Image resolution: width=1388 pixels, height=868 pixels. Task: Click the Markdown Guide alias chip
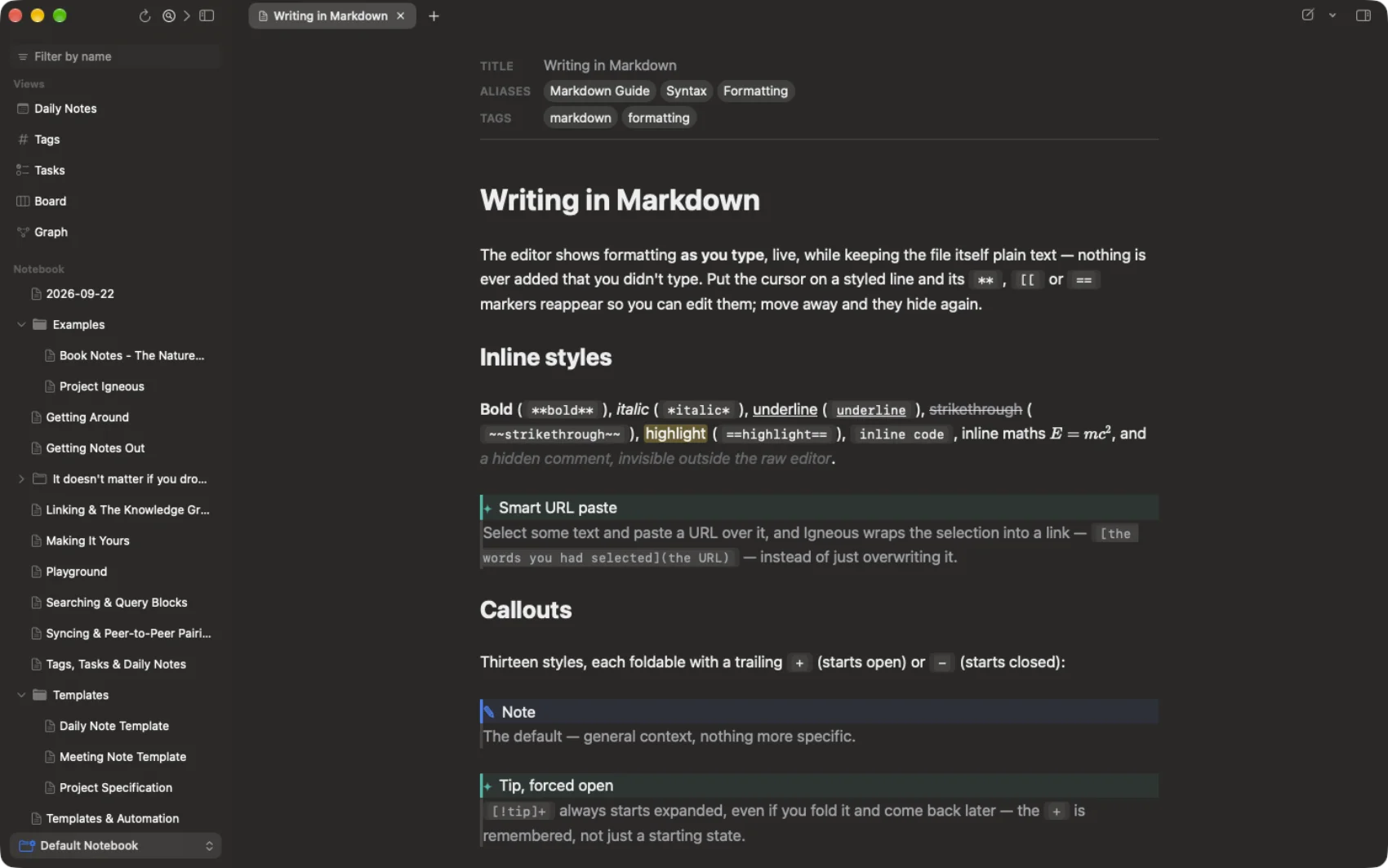[599, 91]
